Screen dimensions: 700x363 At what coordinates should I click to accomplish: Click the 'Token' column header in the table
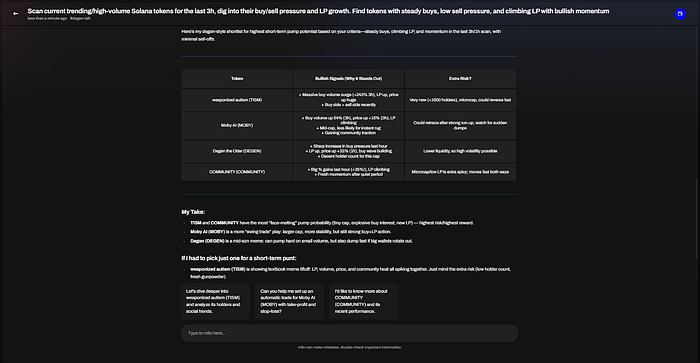pos(237,79)
